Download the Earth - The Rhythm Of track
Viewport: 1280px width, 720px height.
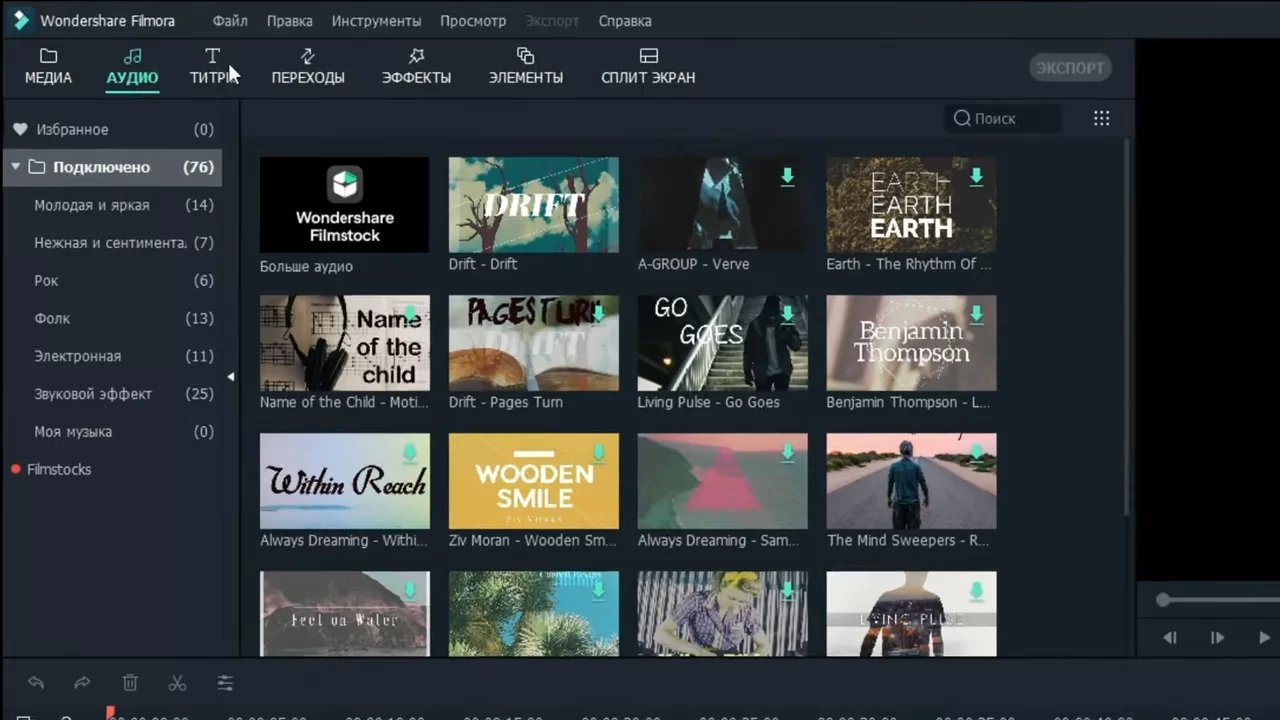[x=976, y=177]
